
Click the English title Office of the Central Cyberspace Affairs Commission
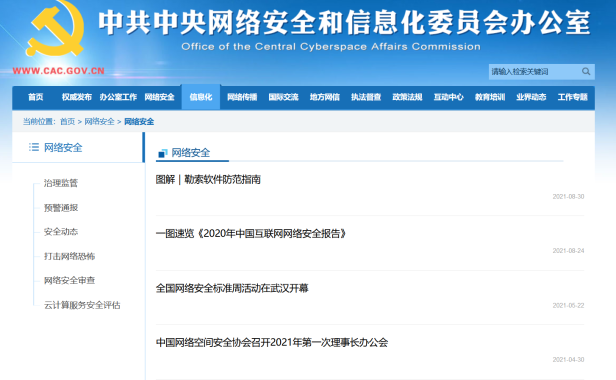(x=331, y=47)
